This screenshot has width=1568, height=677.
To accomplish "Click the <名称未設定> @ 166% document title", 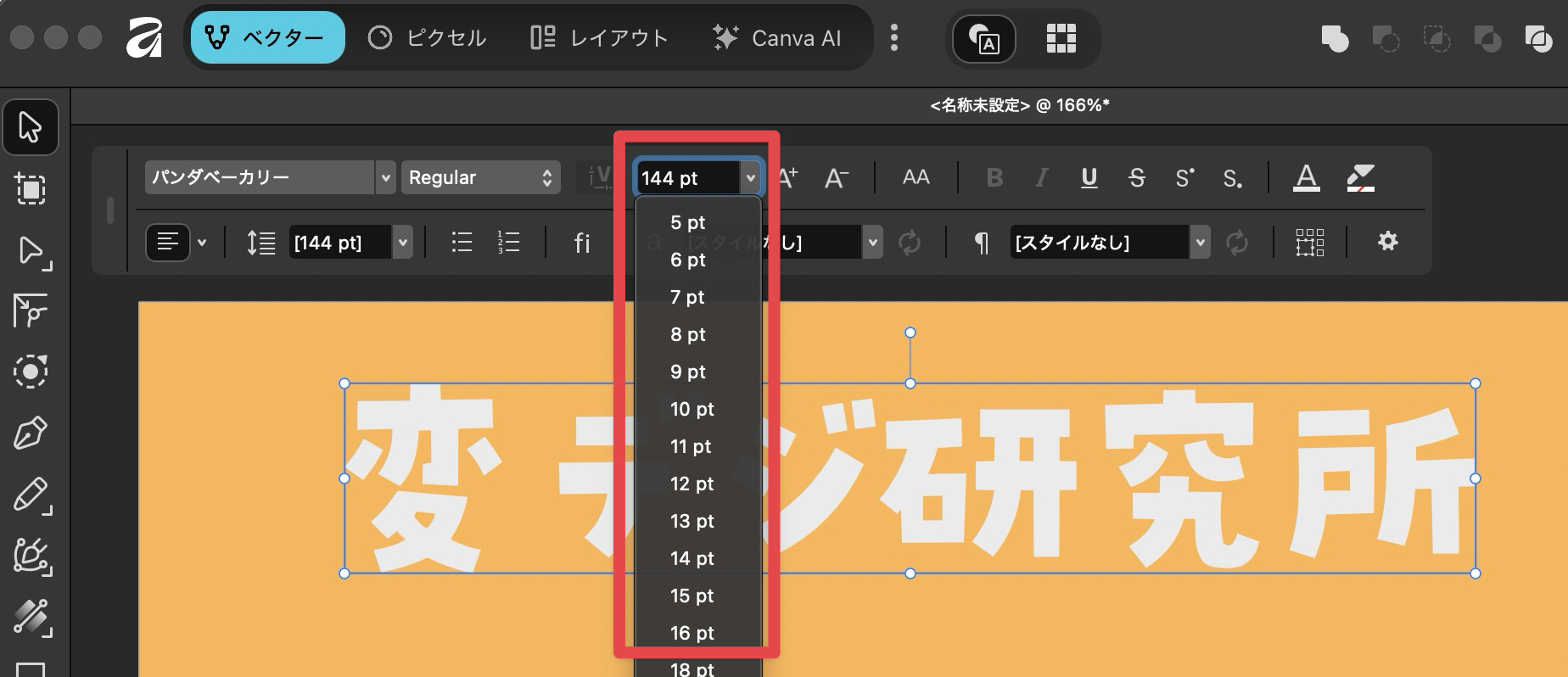I will pyautogui.click(x=1020, y=105).
